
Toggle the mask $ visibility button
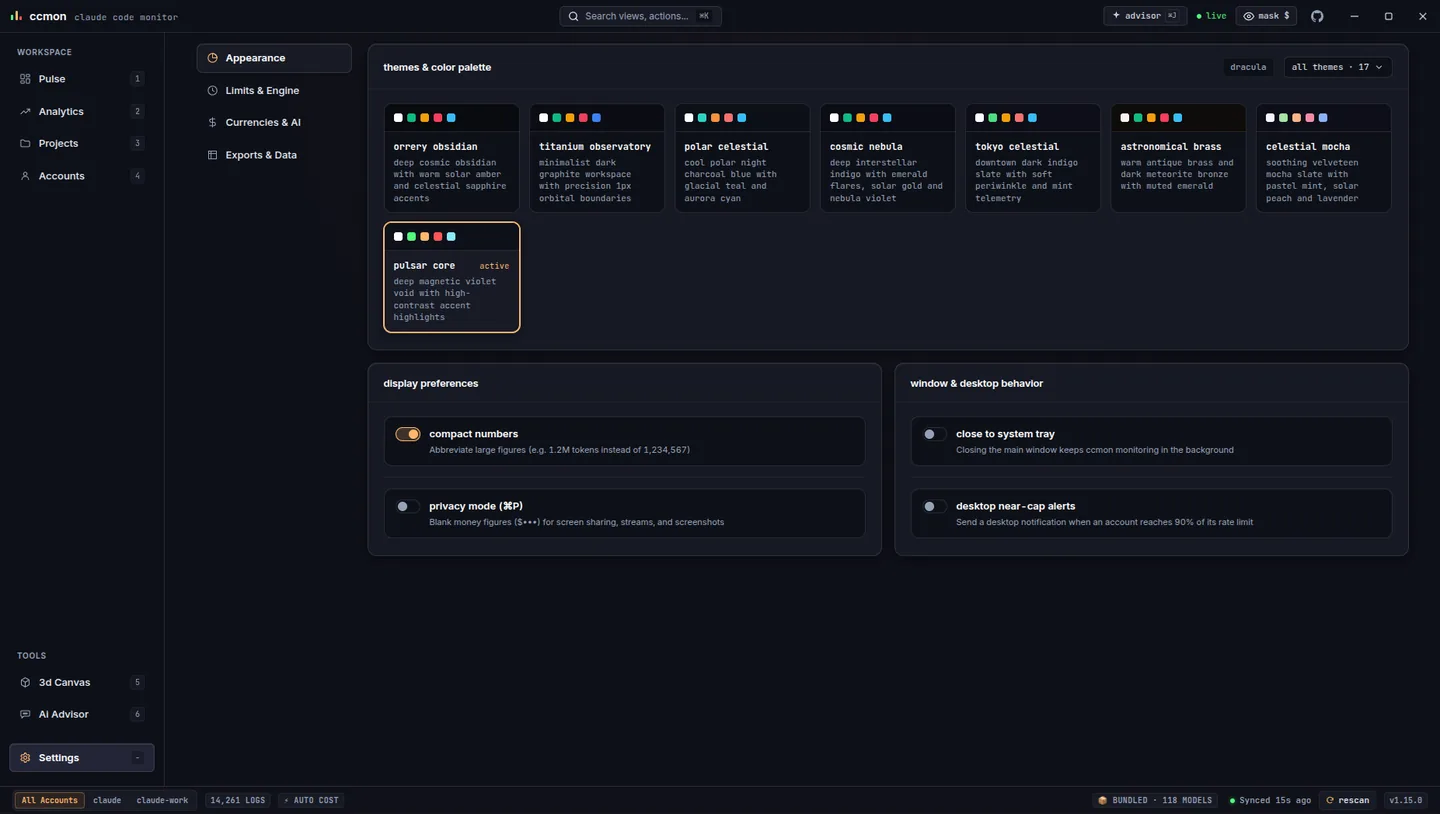[1266, 16]
